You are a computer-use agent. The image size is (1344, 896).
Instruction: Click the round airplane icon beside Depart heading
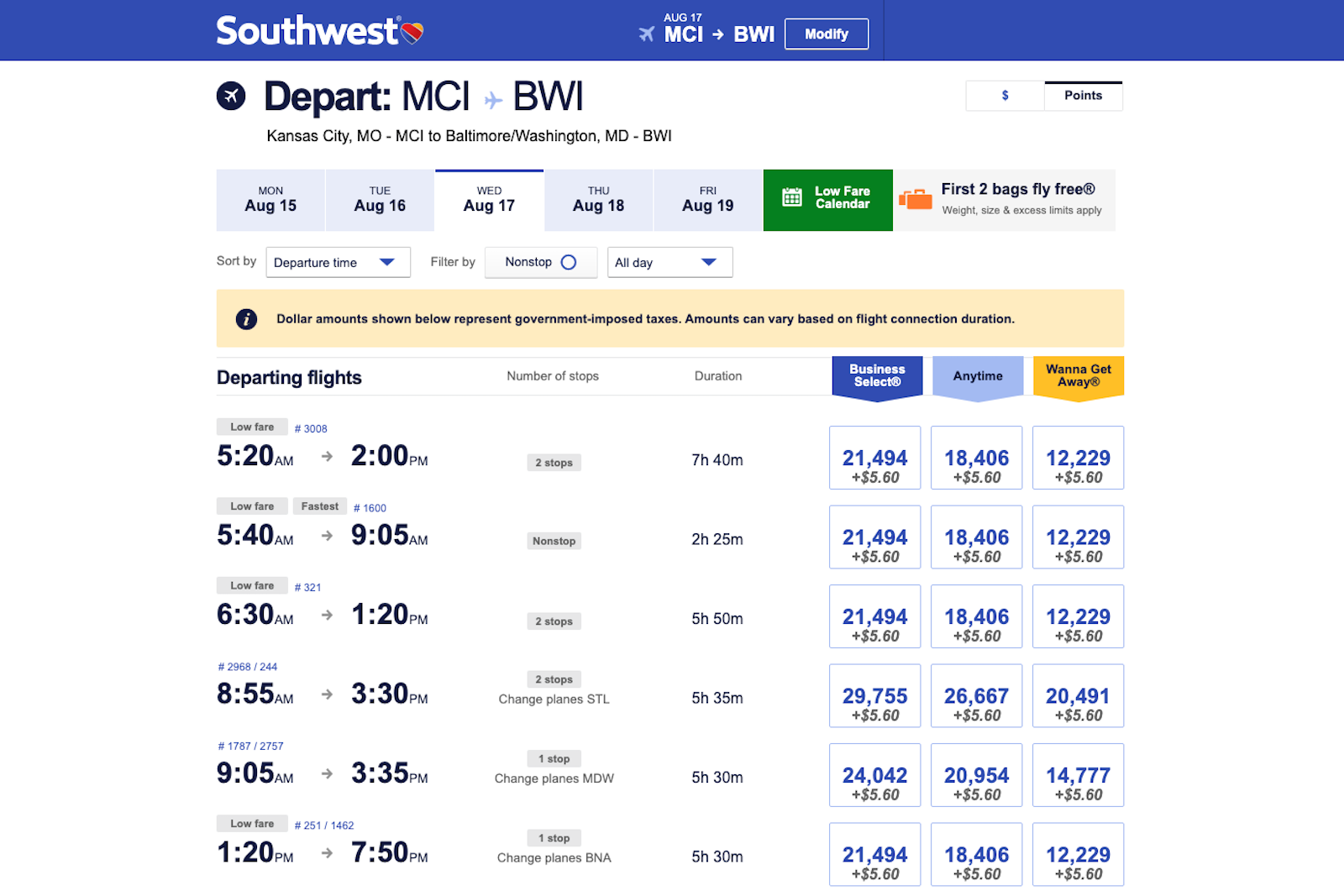tap(231, 96)
